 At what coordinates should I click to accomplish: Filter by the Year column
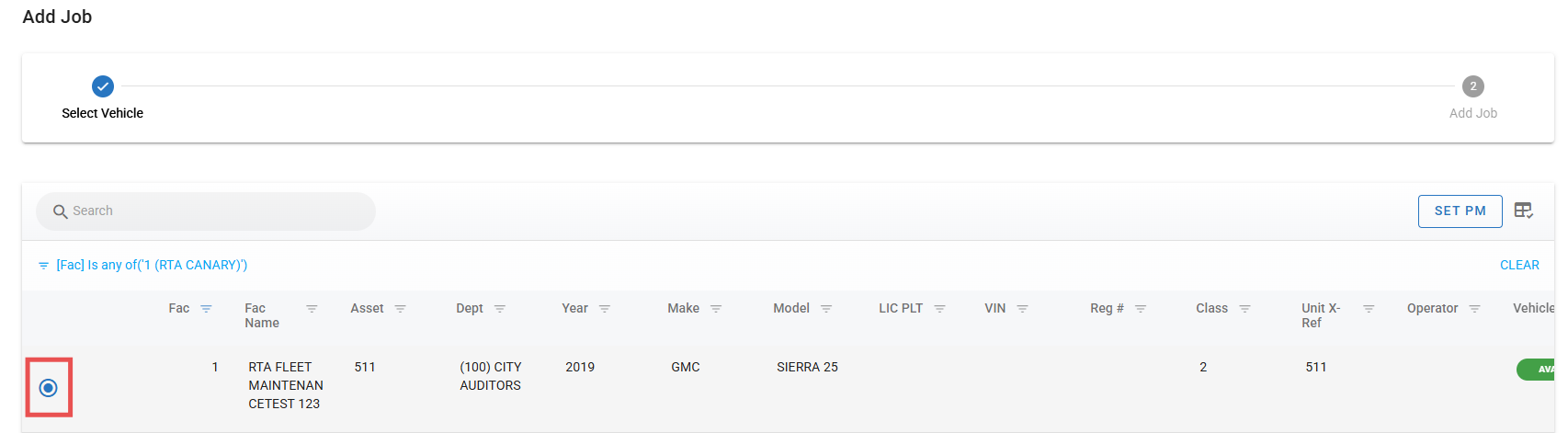point(605,309)
